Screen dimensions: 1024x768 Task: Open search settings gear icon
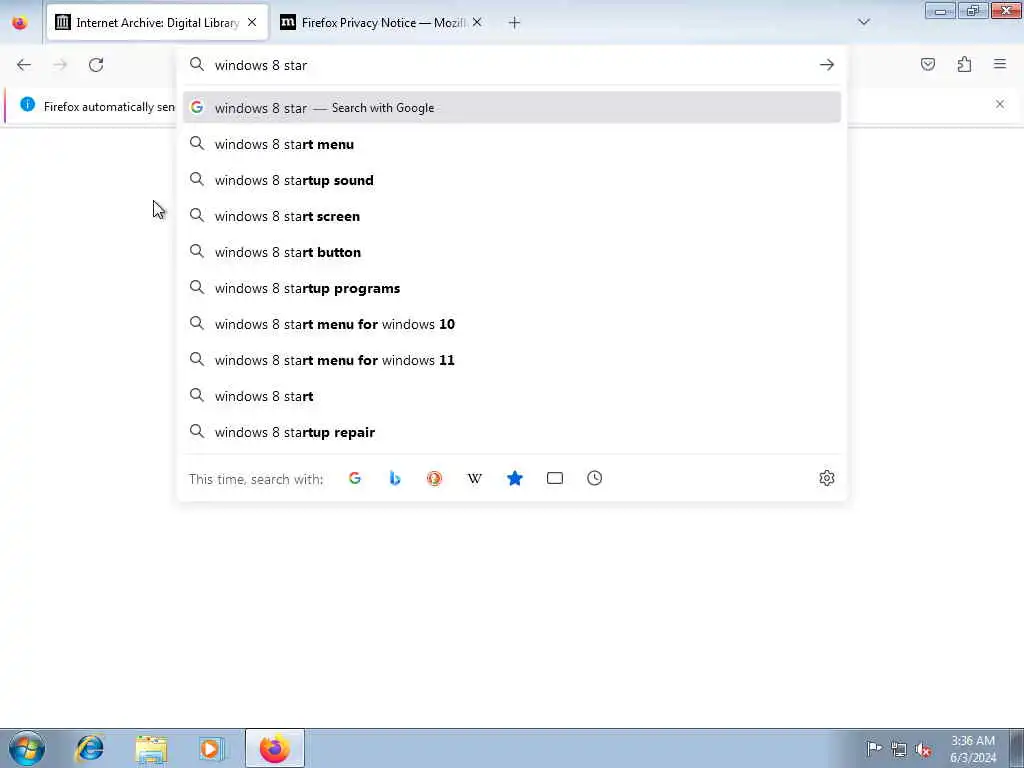point(827,478)
